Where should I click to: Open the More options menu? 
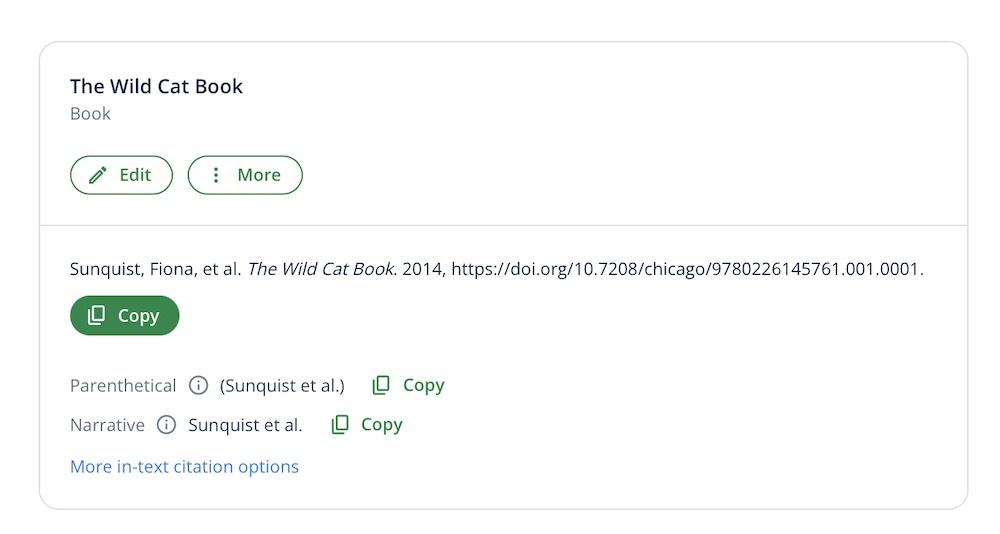point(245,175)
